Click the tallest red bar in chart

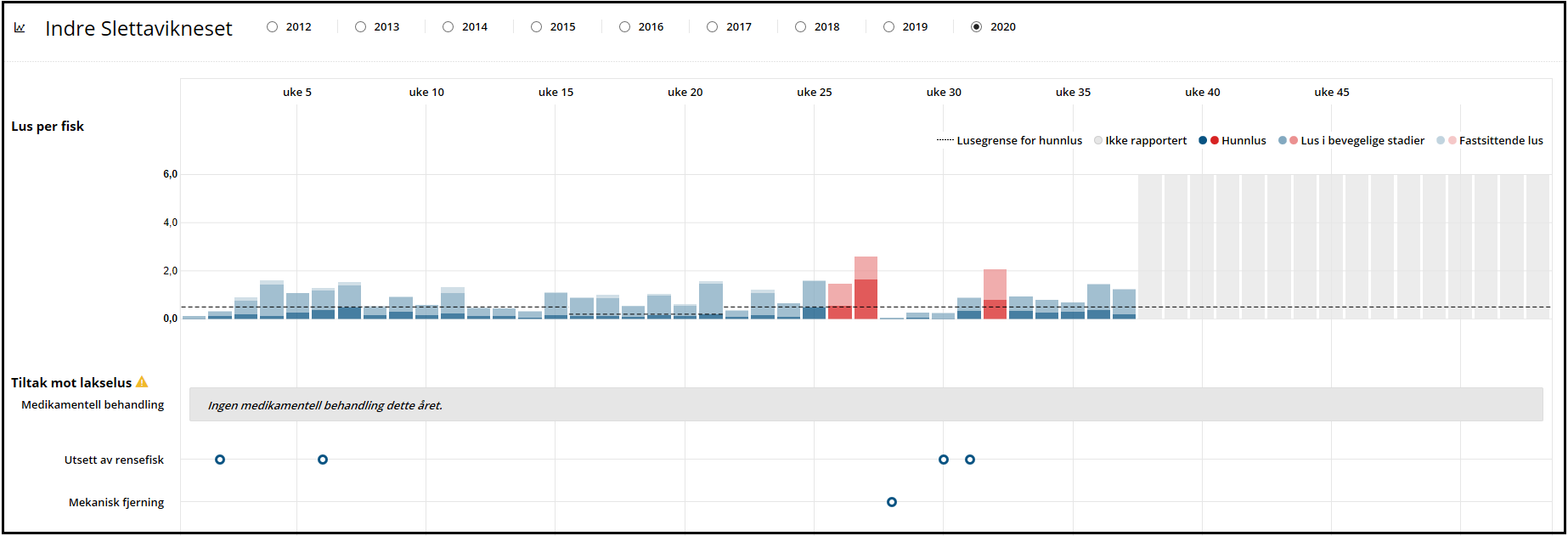[x=866, y=289]
